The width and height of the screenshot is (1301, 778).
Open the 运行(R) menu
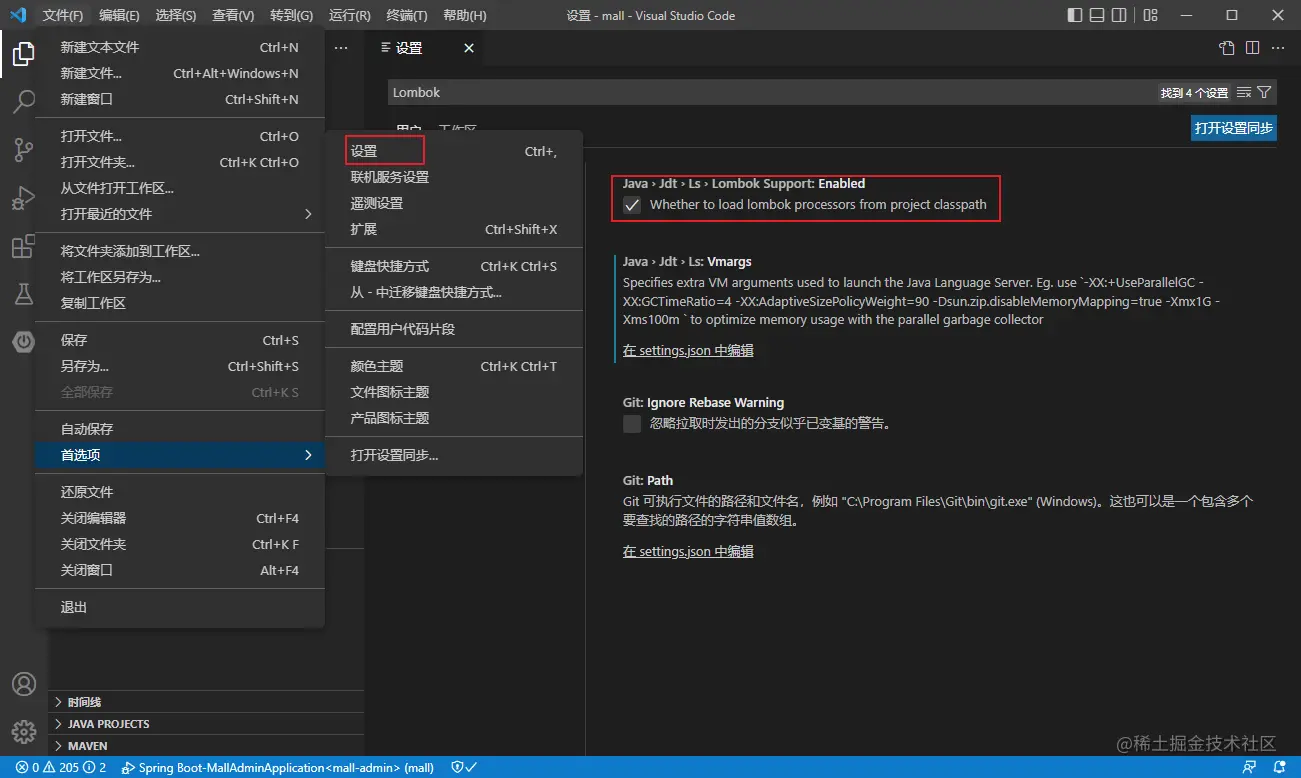(x=349, y=15)
